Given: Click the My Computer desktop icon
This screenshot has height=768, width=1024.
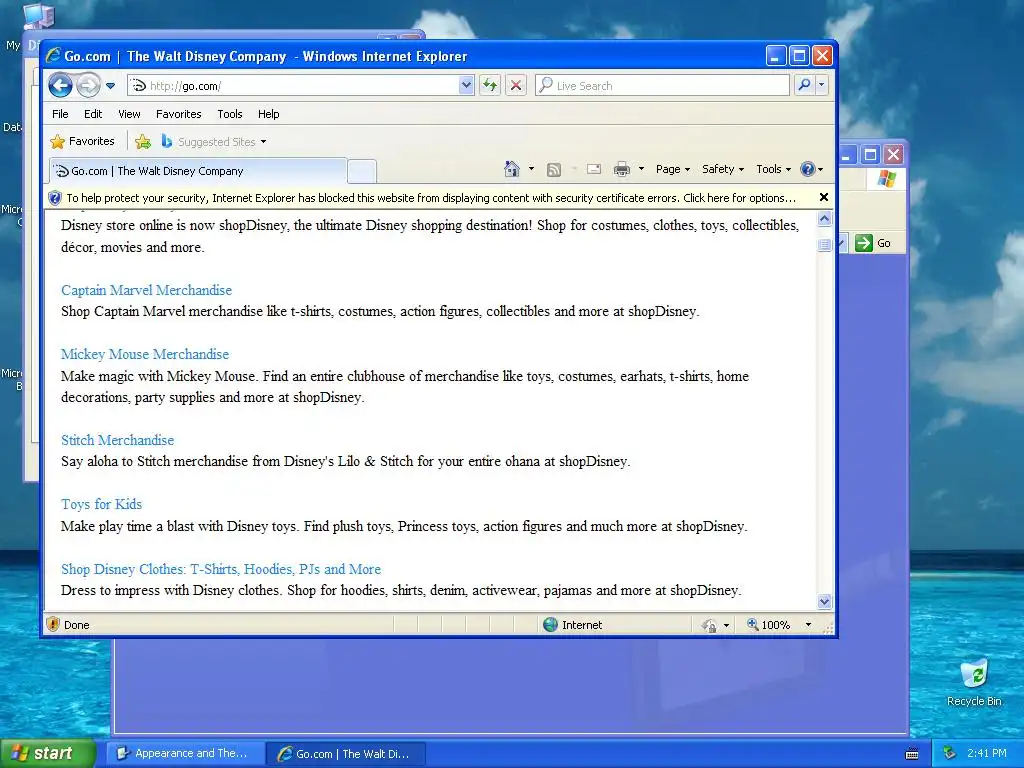Looking at the screenshot, I should point(38,16).
